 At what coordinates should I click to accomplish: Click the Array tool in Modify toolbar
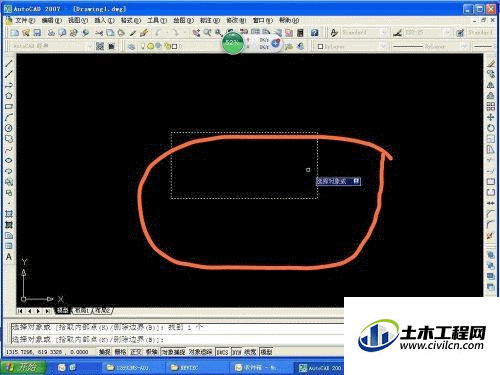(x=491, y=106)
